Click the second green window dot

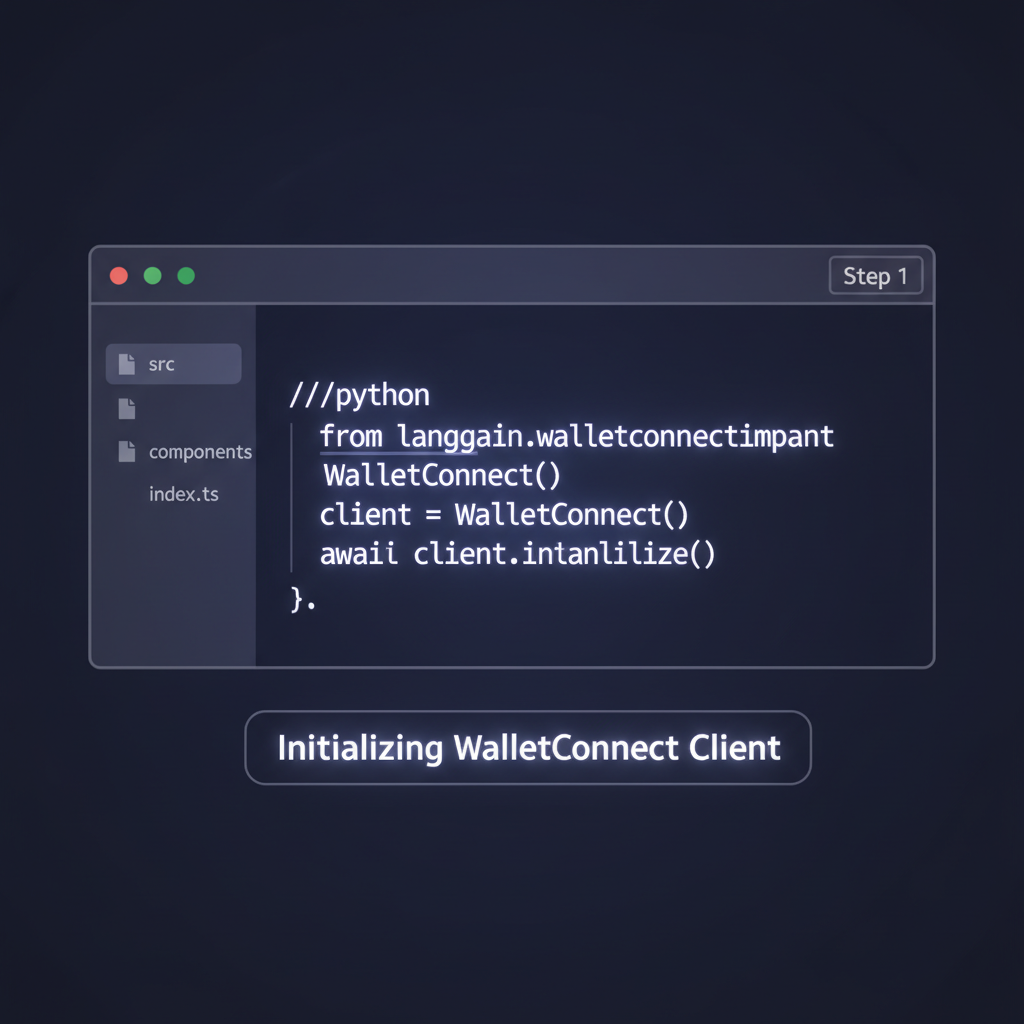pyautogui.click(x=186, y=276)
